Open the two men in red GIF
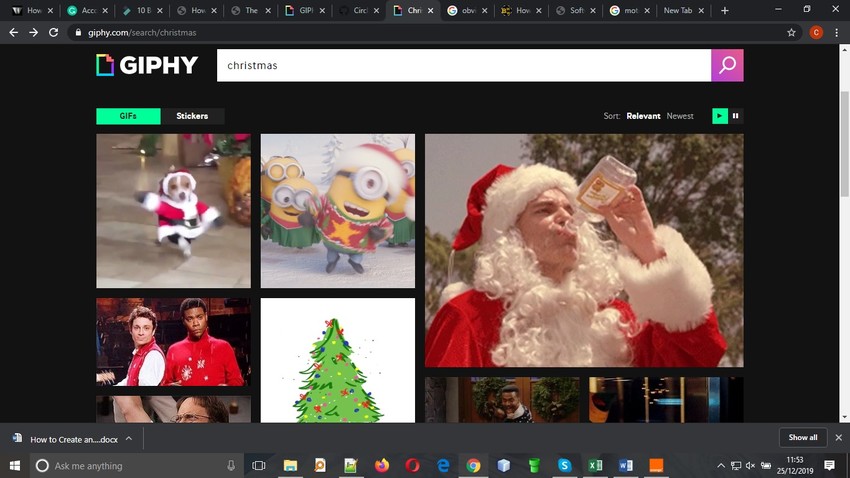 click(x=173, y=342)
